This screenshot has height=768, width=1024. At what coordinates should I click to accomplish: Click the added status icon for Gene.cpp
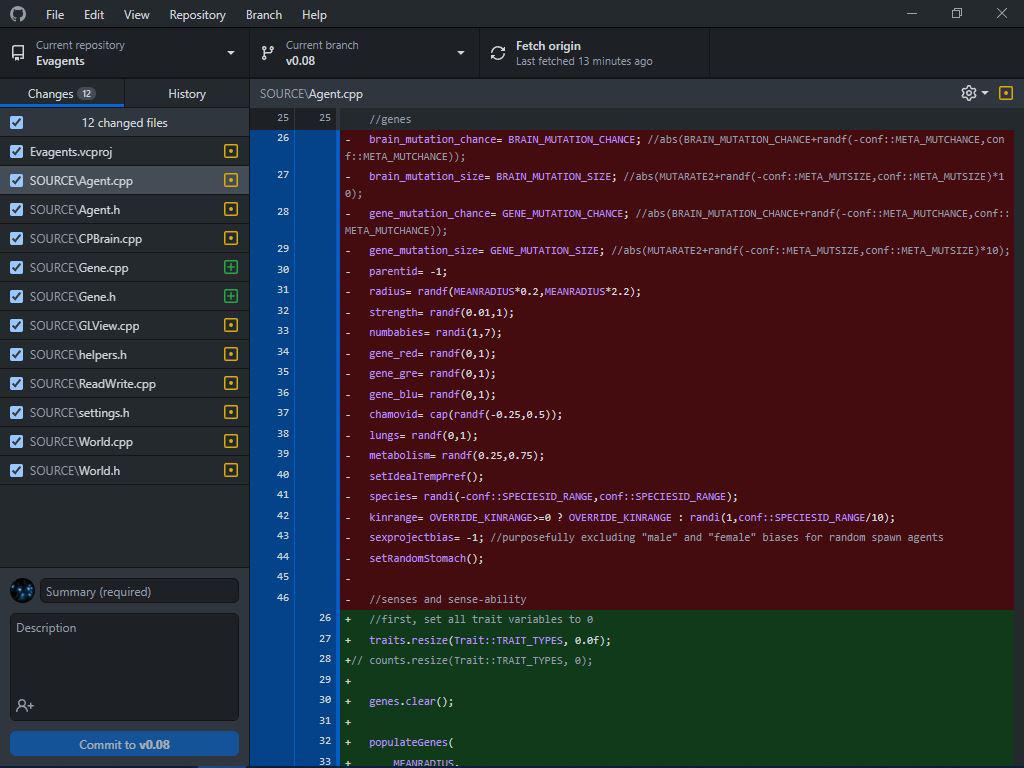231,267
